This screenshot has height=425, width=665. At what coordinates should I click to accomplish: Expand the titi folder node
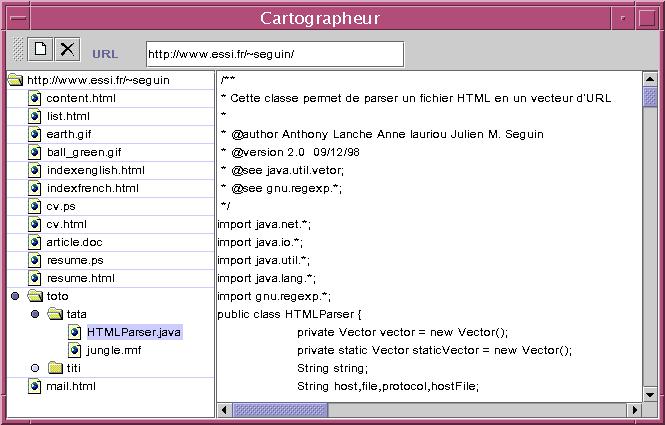[35, 368]
